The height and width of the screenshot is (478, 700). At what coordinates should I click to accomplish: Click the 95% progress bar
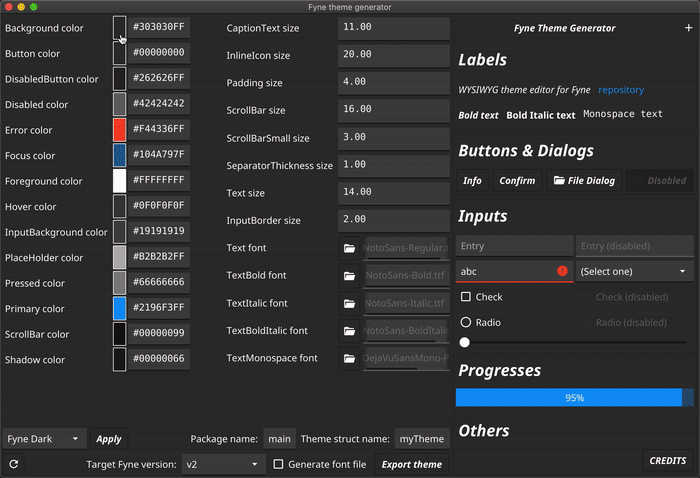(575, 397)
